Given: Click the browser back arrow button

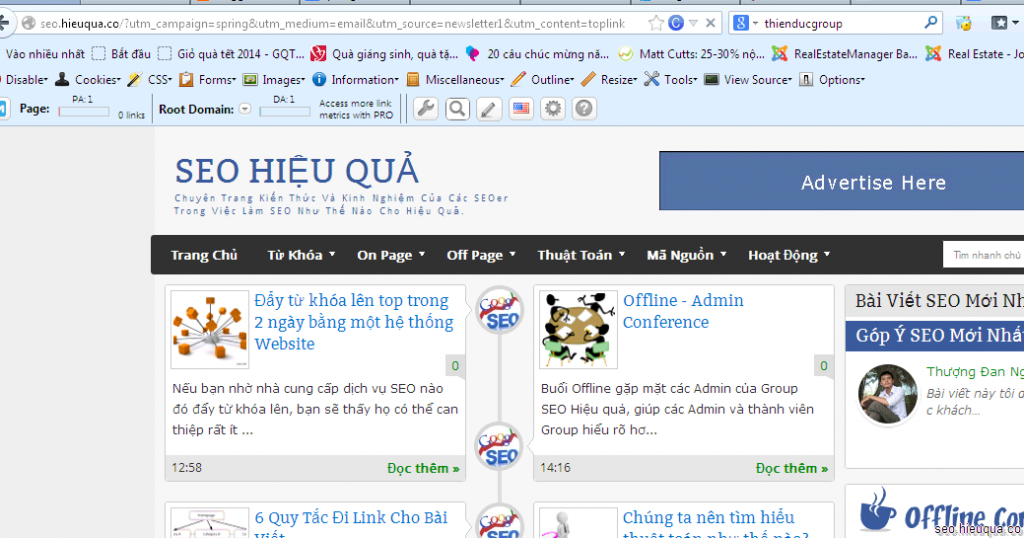Looking at the screenshot, I should pyautogui.click(x=4, y=24).
